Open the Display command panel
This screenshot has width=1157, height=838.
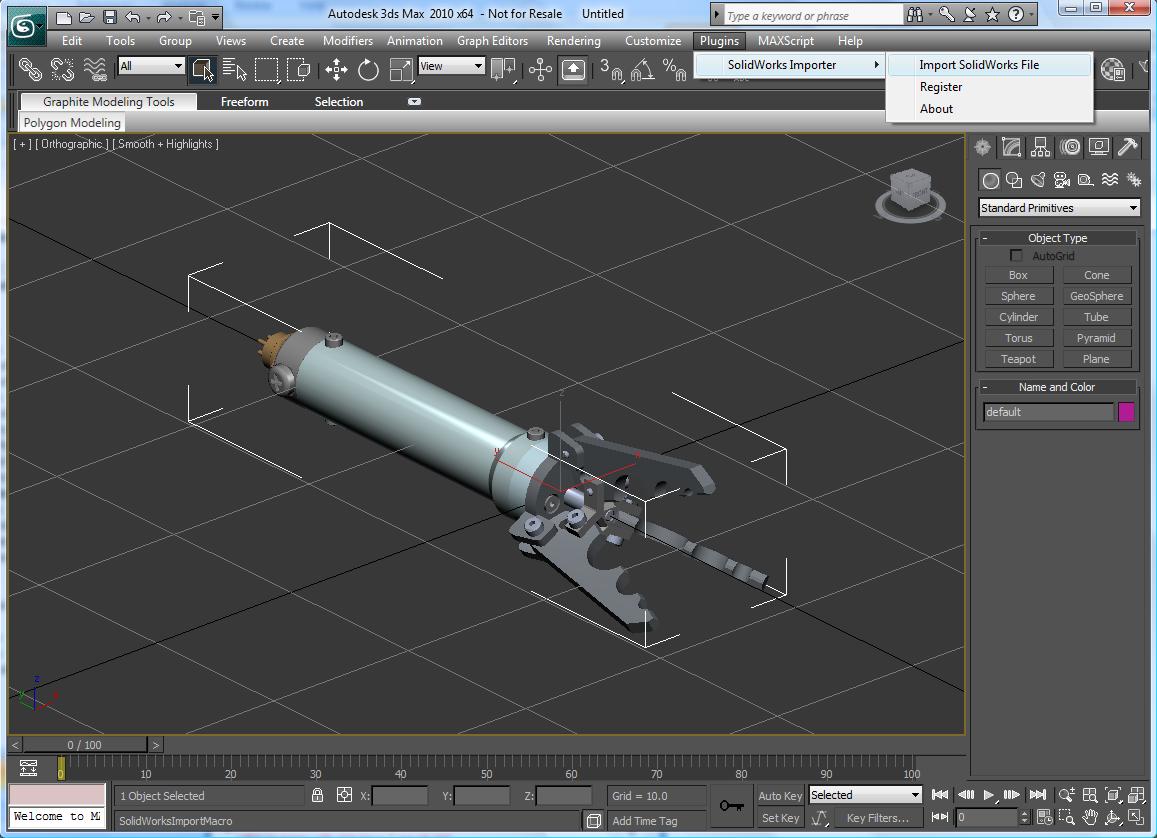tap(1099, 148)
